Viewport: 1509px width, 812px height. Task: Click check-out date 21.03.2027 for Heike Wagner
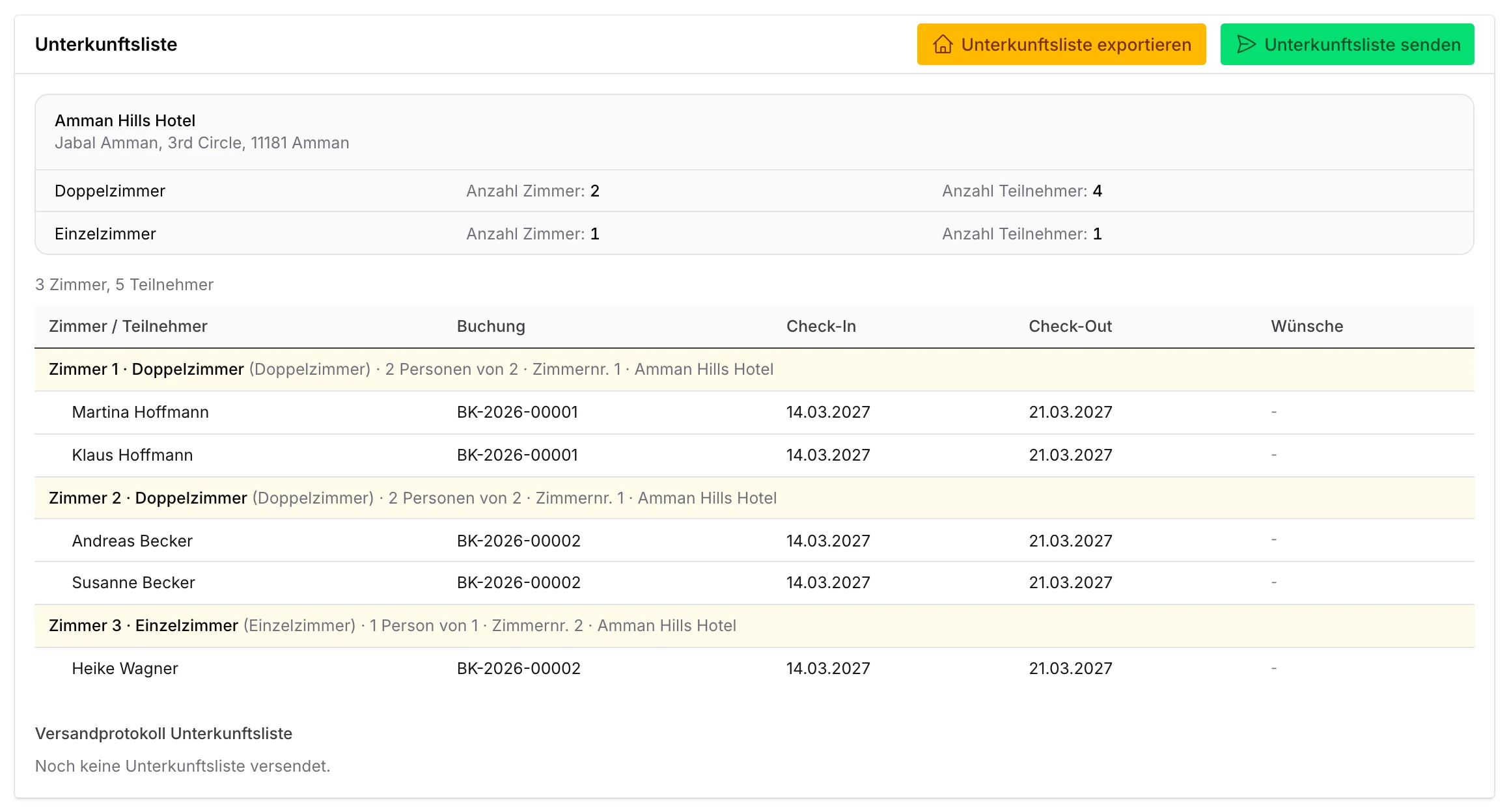point(1070,668)
